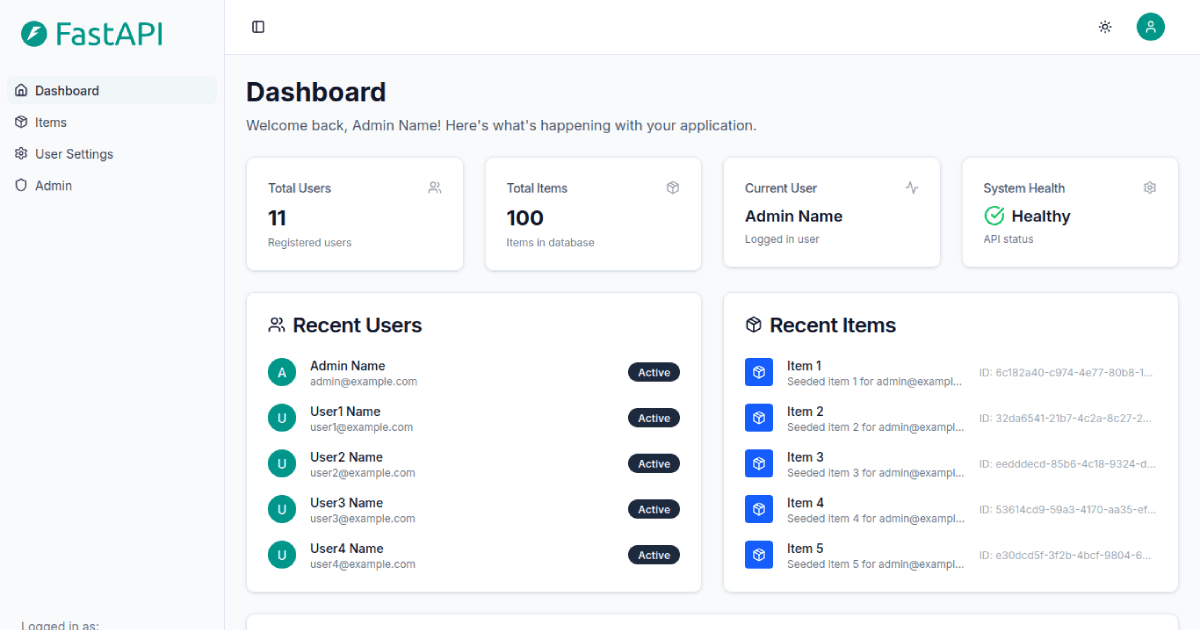Image resolution: width=1200 pixels, height=630 pixels.
Task: Click the Dashboard home icon
Action: (x=21, y=90)
